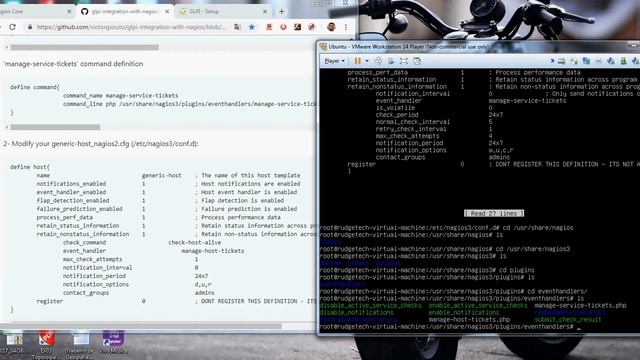Screen dimensions: 640x360
Task: Expand the VMware devices arrow chevron
Action: coord(552,61)
